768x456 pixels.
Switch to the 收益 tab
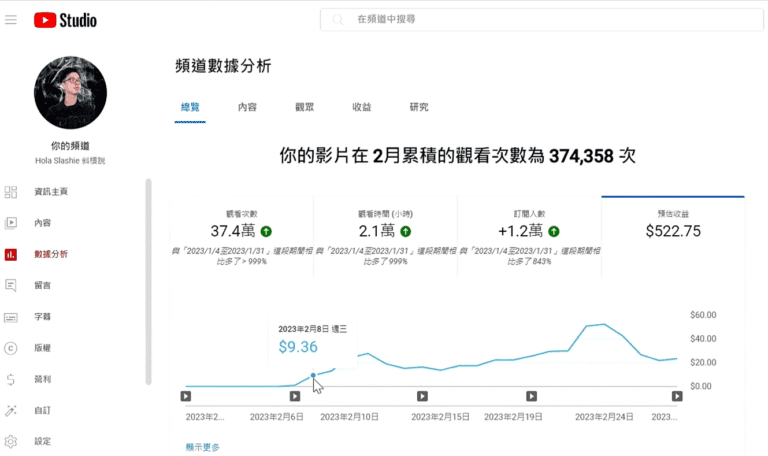click(x=362, y=107)
